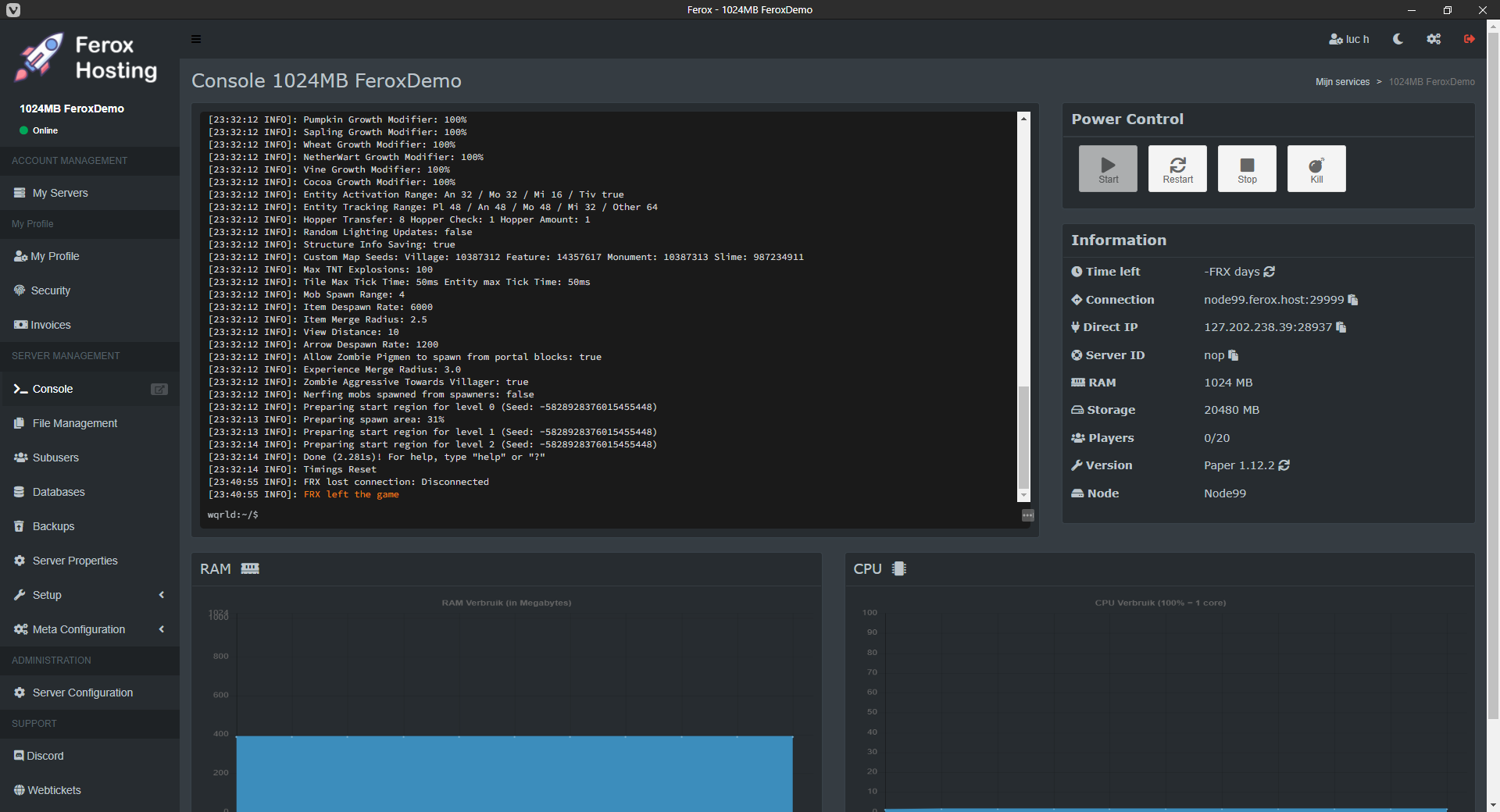
Task: Copy the Connection address
Action: pos(1353,300)
